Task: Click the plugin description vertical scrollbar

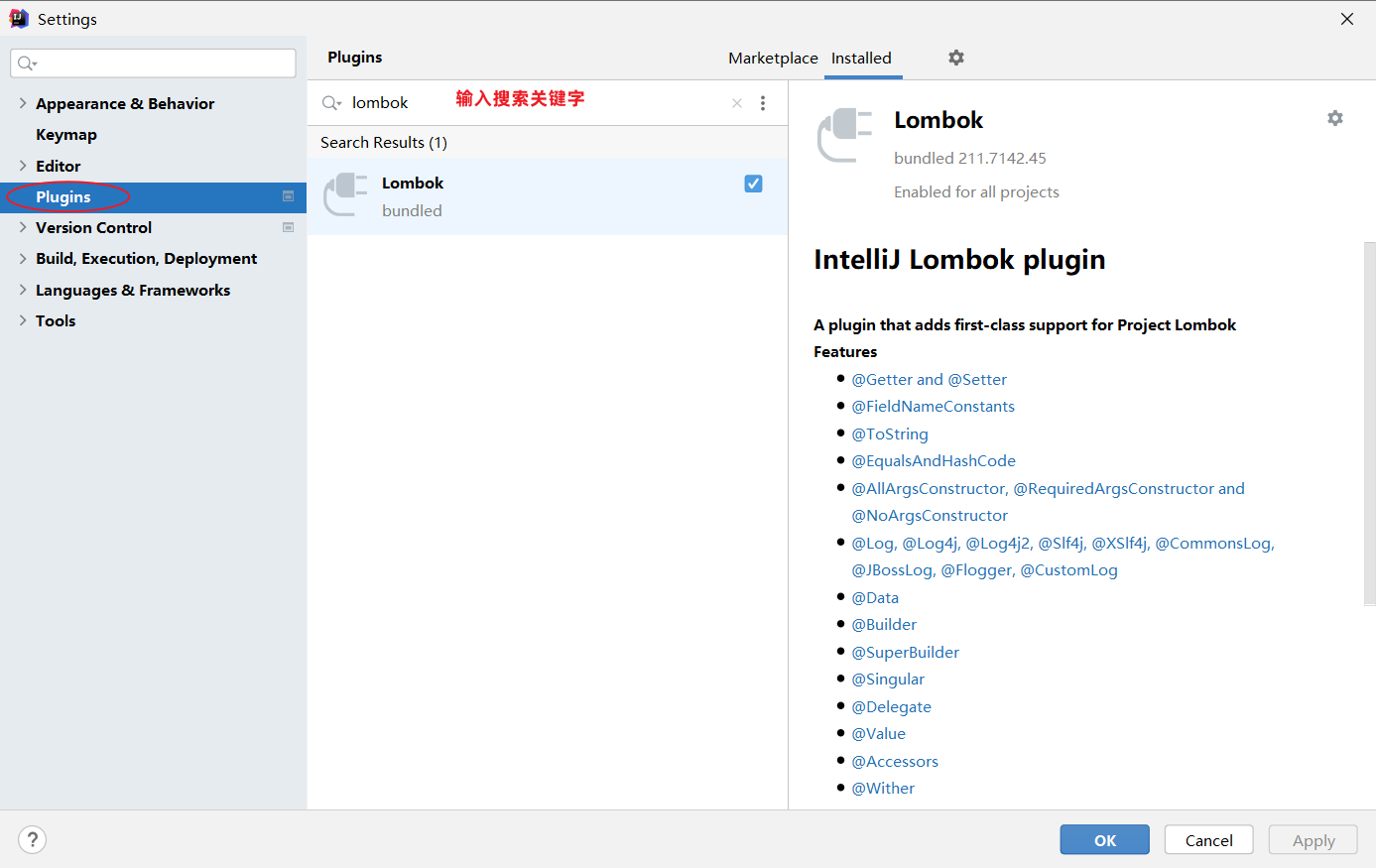Action: (x=1369, y=422)
